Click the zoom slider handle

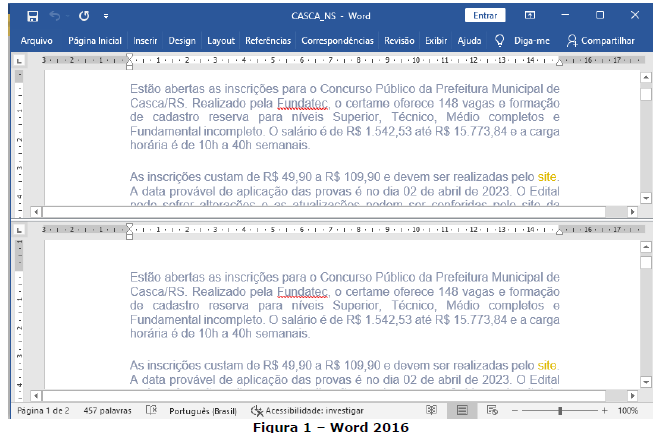[560, 411]
